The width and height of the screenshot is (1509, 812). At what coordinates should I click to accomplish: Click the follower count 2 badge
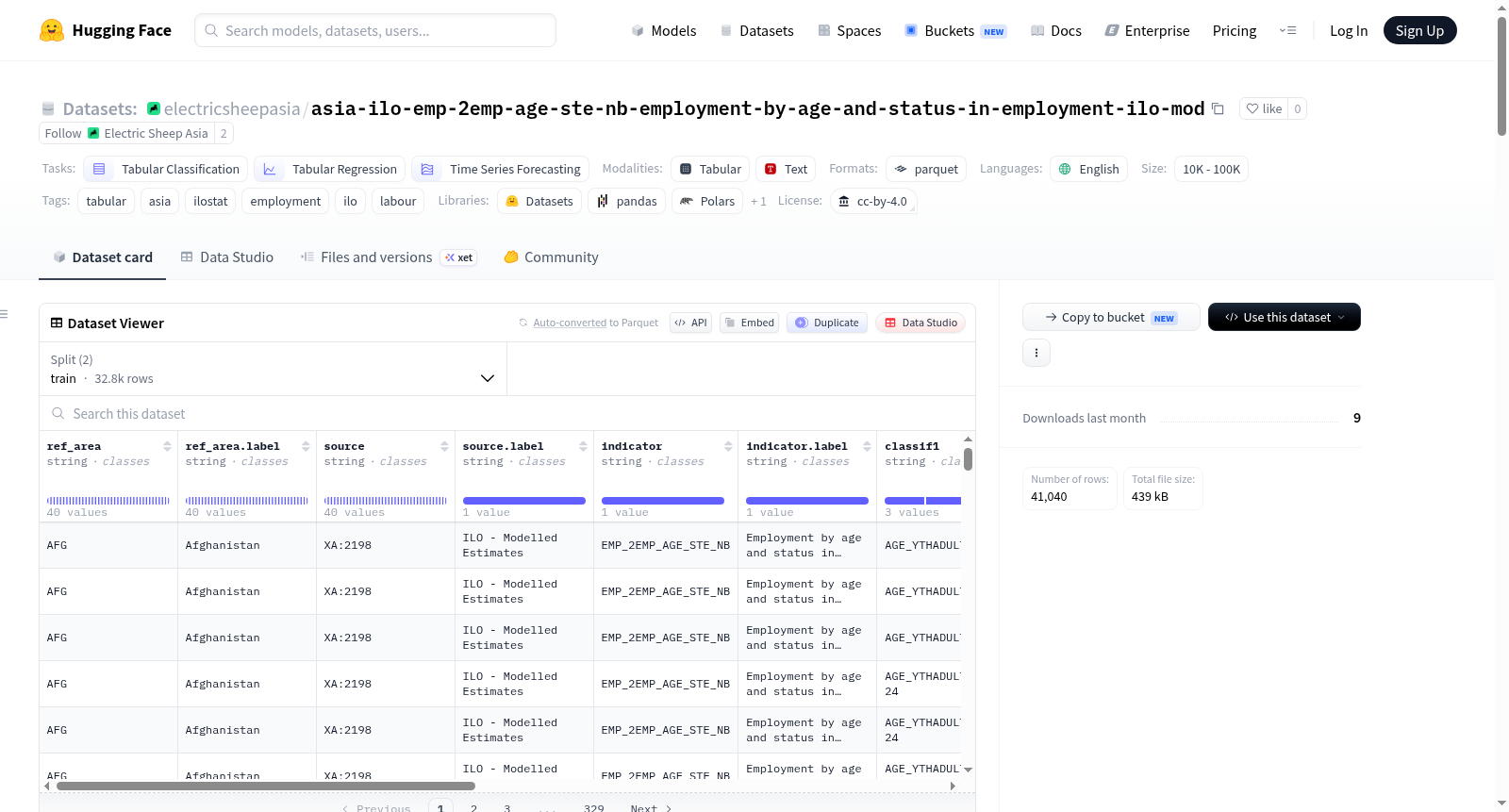[x=224, y=134]
